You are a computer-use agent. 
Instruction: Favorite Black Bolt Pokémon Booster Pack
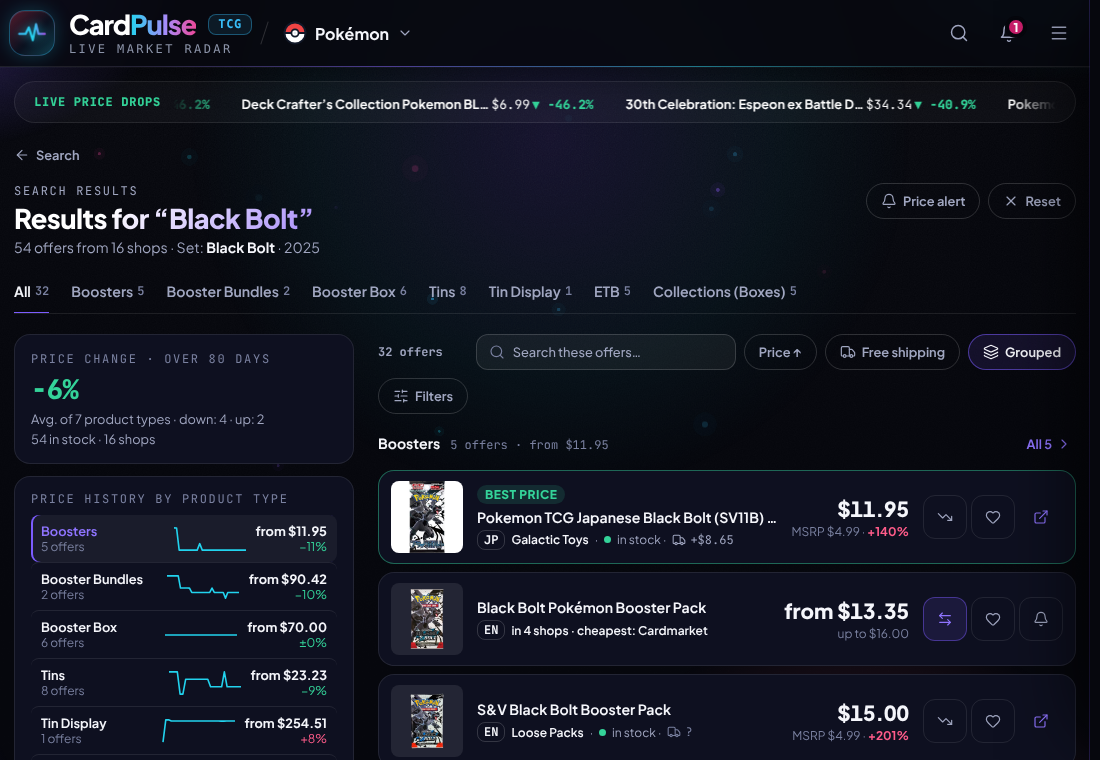(993, 619)
